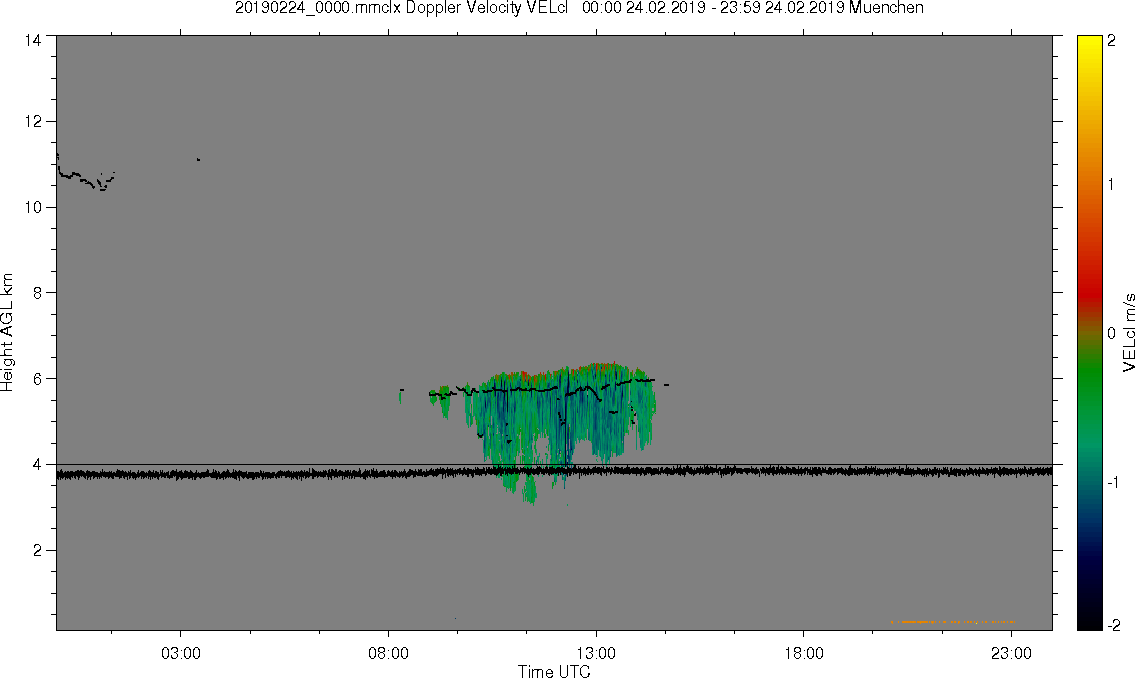
Task: Click the 8 km height tick label
Action: pos(37,292)
